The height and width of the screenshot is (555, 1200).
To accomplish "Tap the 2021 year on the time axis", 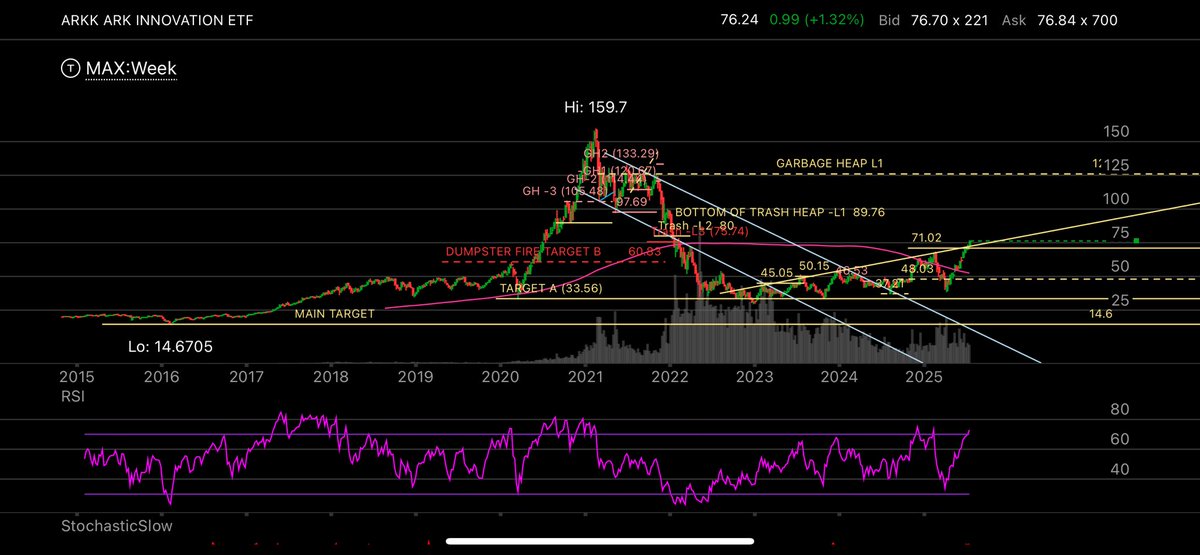I will pos(584,376).
